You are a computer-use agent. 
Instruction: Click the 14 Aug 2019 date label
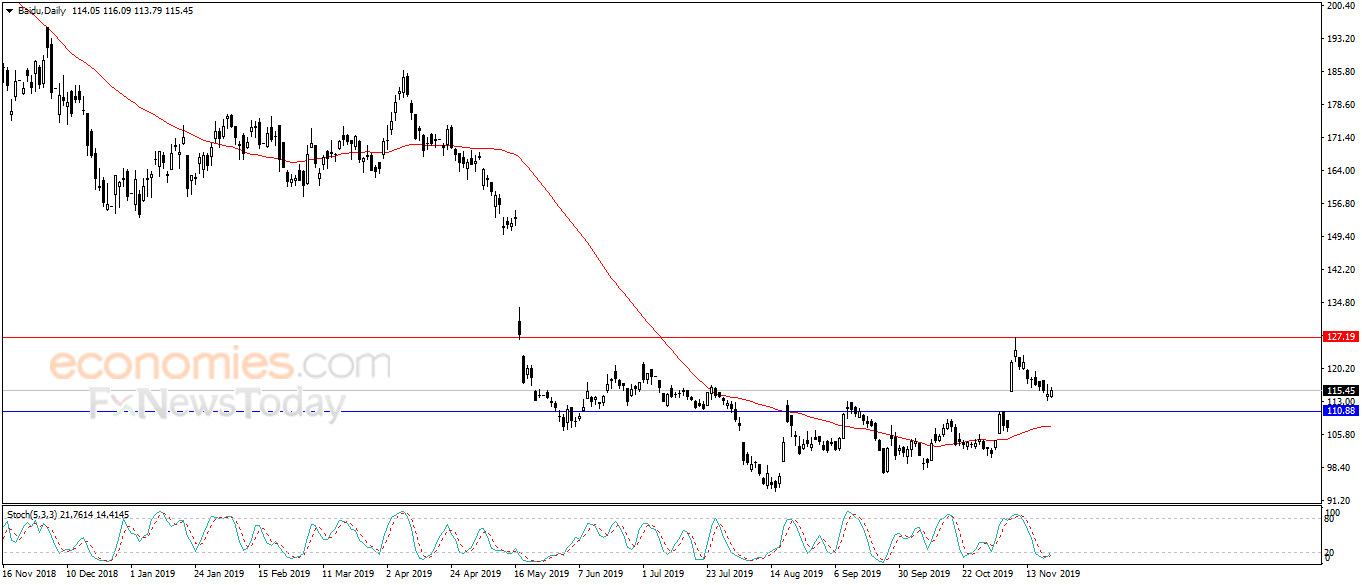[796, 574]
